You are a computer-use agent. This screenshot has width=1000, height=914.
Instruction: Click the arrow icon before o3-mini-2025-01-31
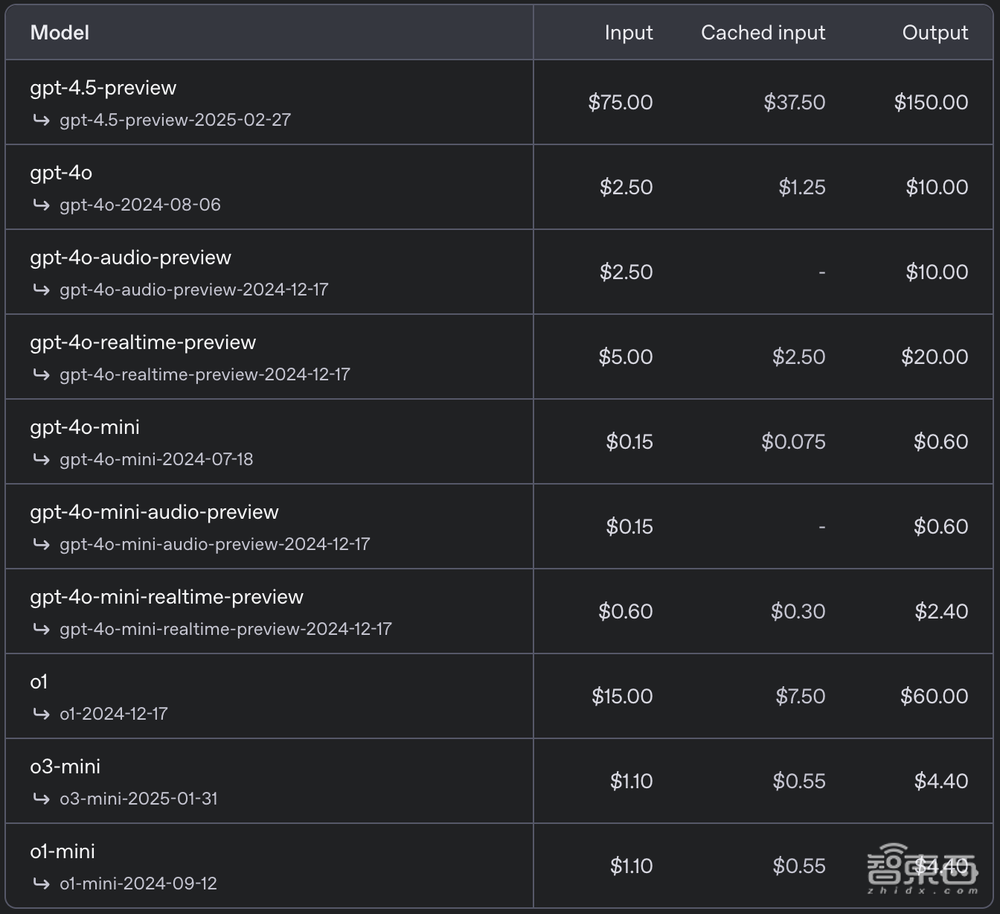click(41, 799)
